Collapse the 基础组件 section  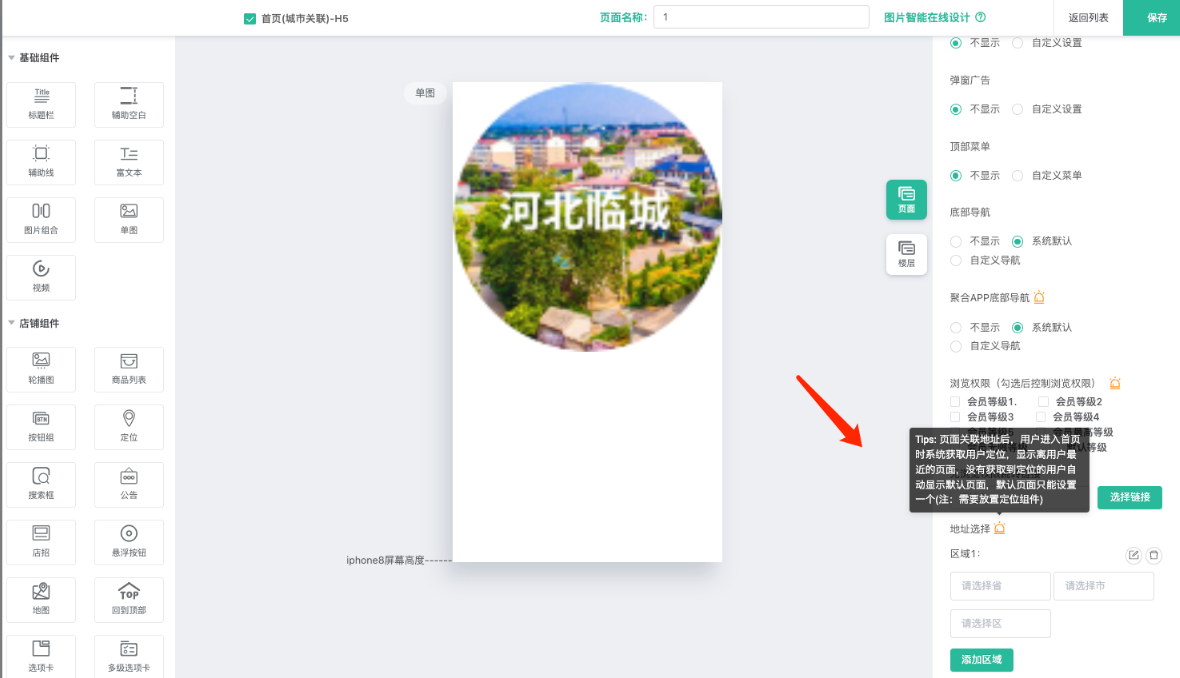point(12,58)
